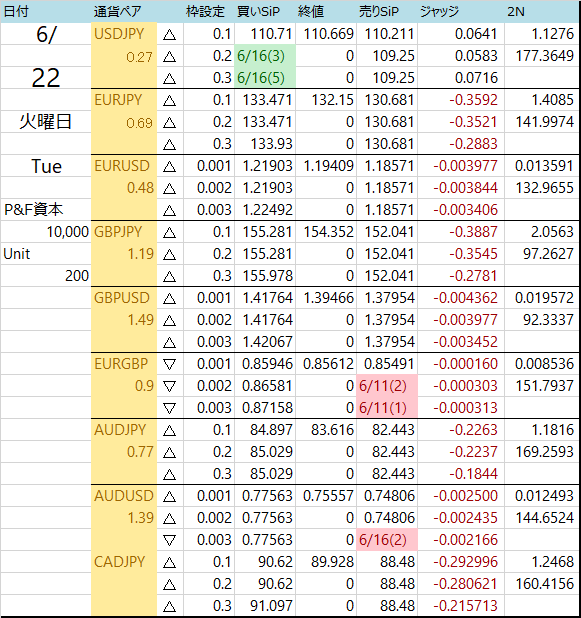Select the closing price 132.15 cell
This screenshot has height=618, width=581.
click(x=326, y=100)
